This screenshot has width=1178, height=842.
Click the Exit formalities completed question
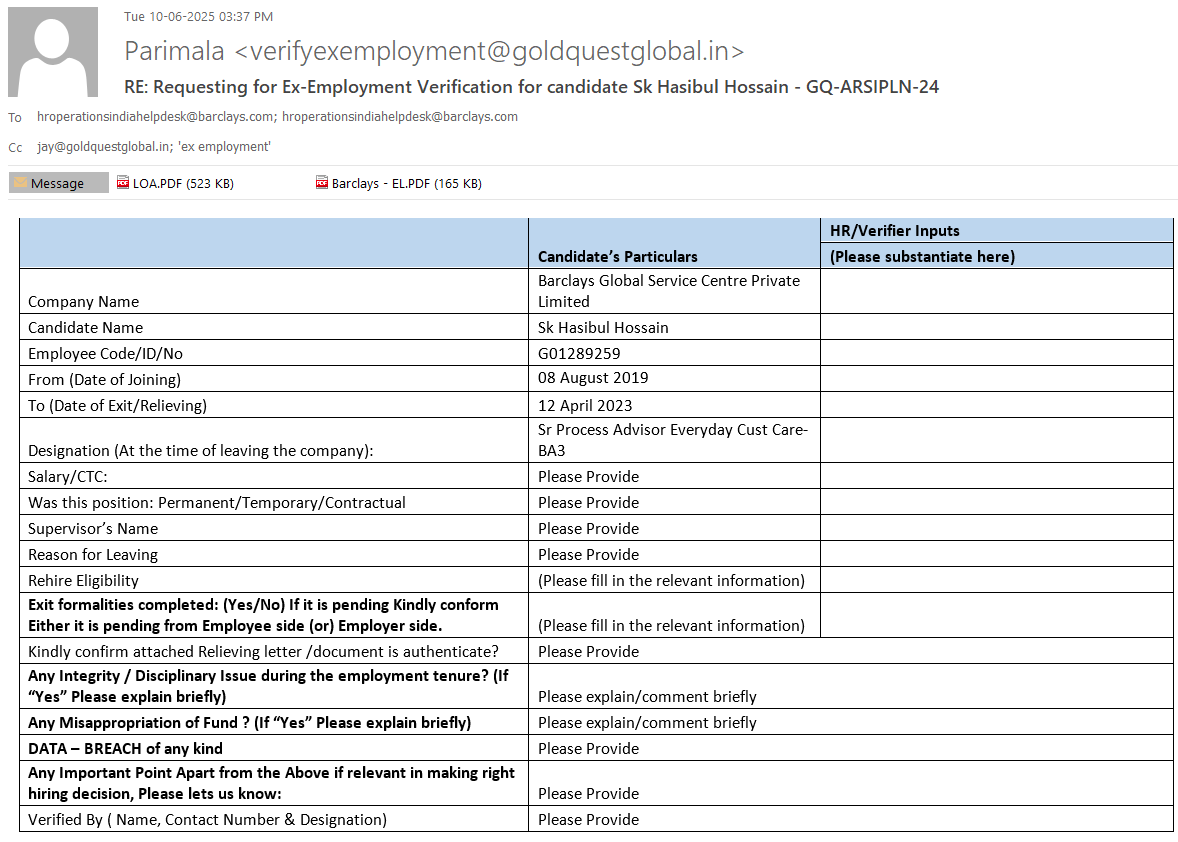(x=263, y=615)
